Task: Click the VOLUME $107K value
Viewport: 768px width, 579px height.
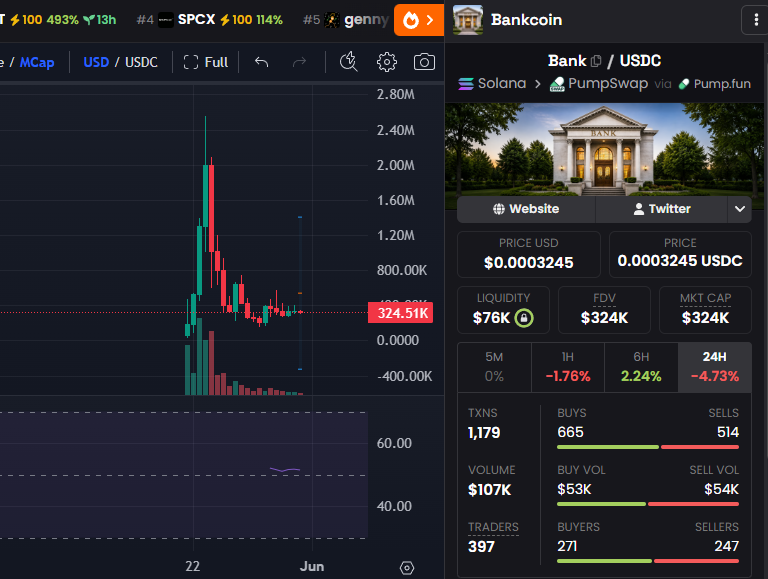Action: [x=489, y=489]
